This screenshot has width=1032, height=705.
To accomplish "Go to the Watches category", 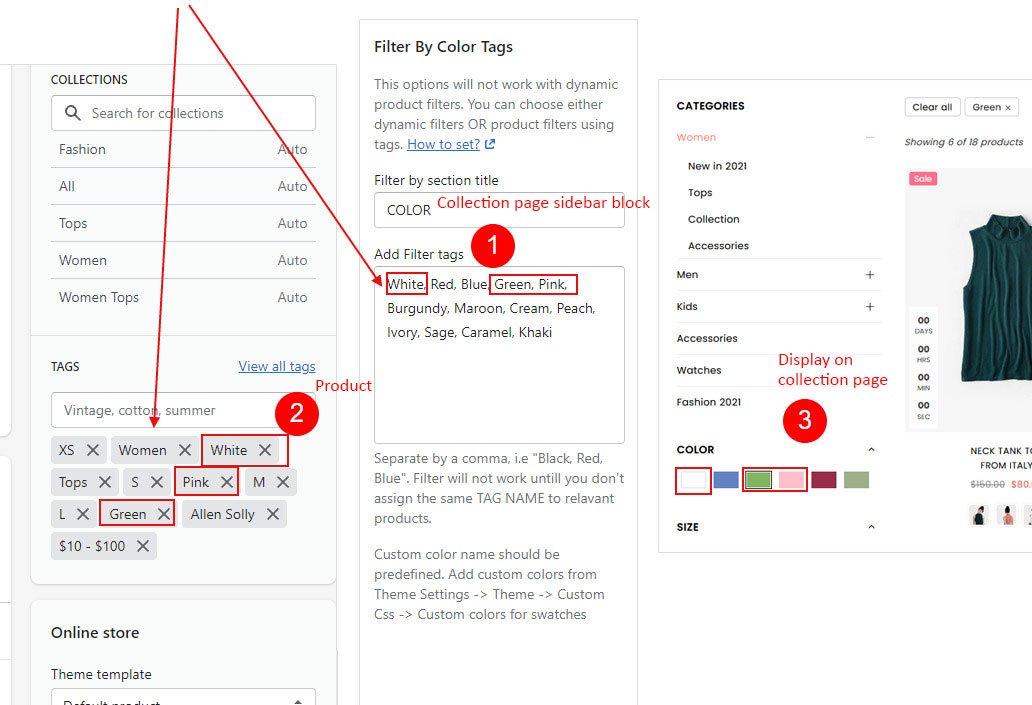I will pos(698,370).
